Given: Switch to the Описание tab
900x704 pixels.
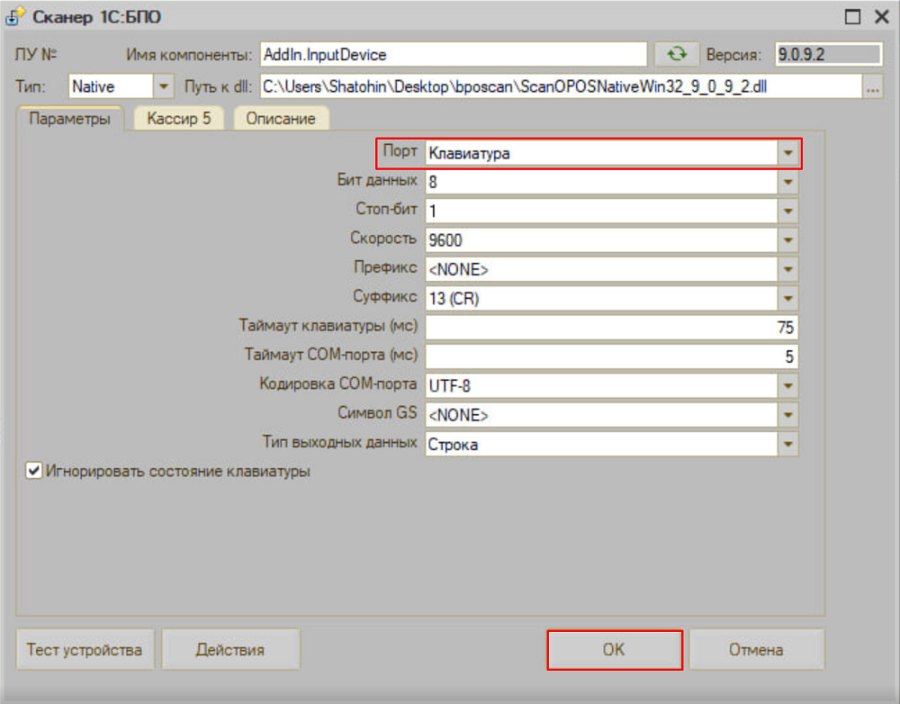Looking at the screenshot, I should pyautogui.click(x=281, y=119).
